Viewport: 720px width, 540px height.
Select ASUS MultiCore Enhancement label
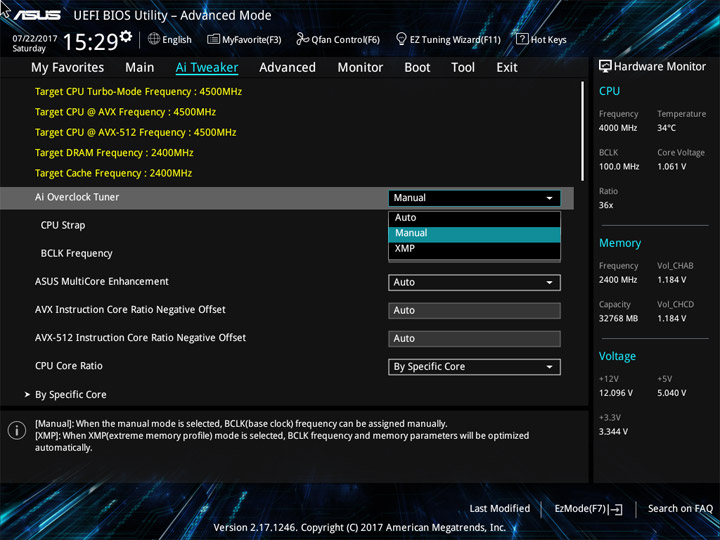[101, 281]
